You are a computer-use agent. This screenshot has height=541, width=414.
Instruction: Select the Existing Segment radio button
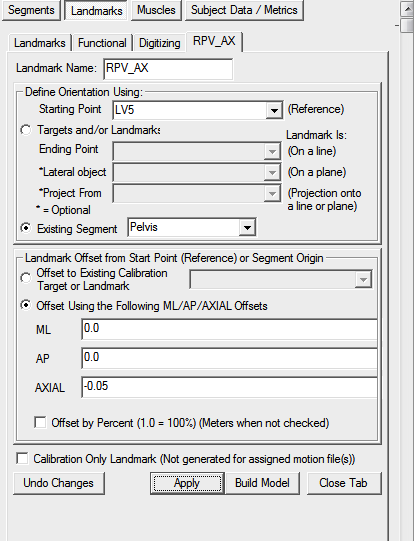tap(25, 228)
